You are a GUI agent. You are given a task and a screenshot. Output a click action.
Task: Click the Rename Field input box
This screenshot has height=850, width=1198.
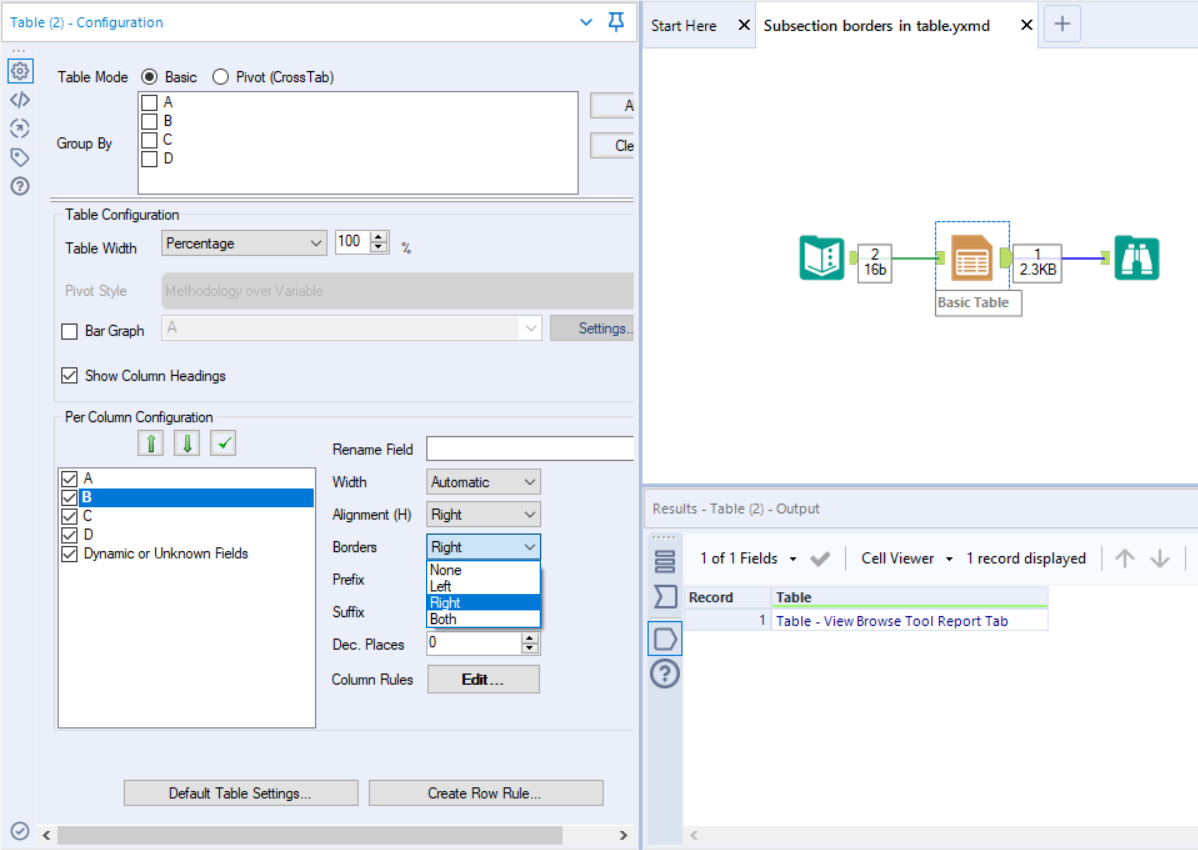pyautogui.click(x=529, y=448)
